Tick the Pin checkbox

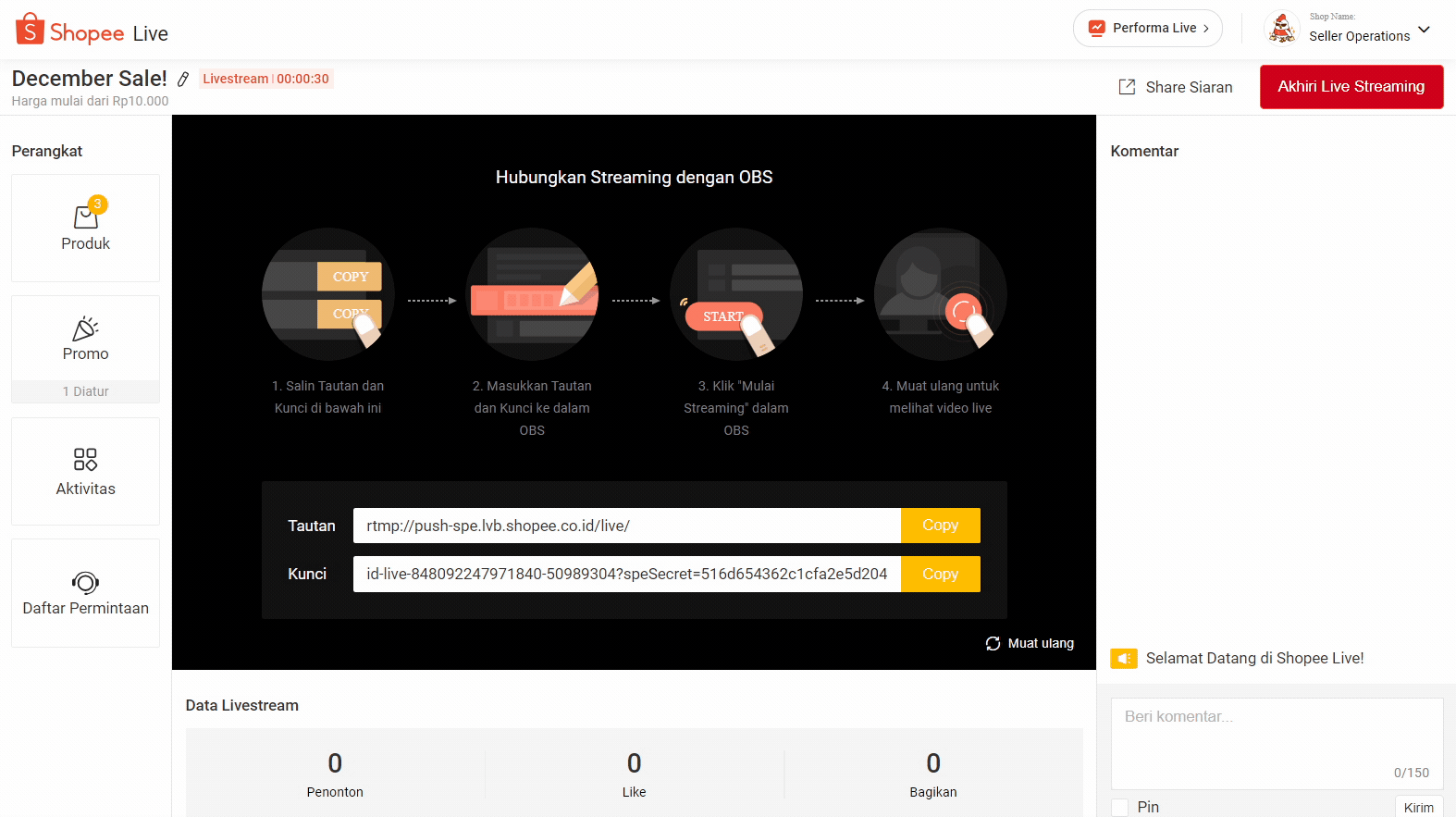point(1119,807)
